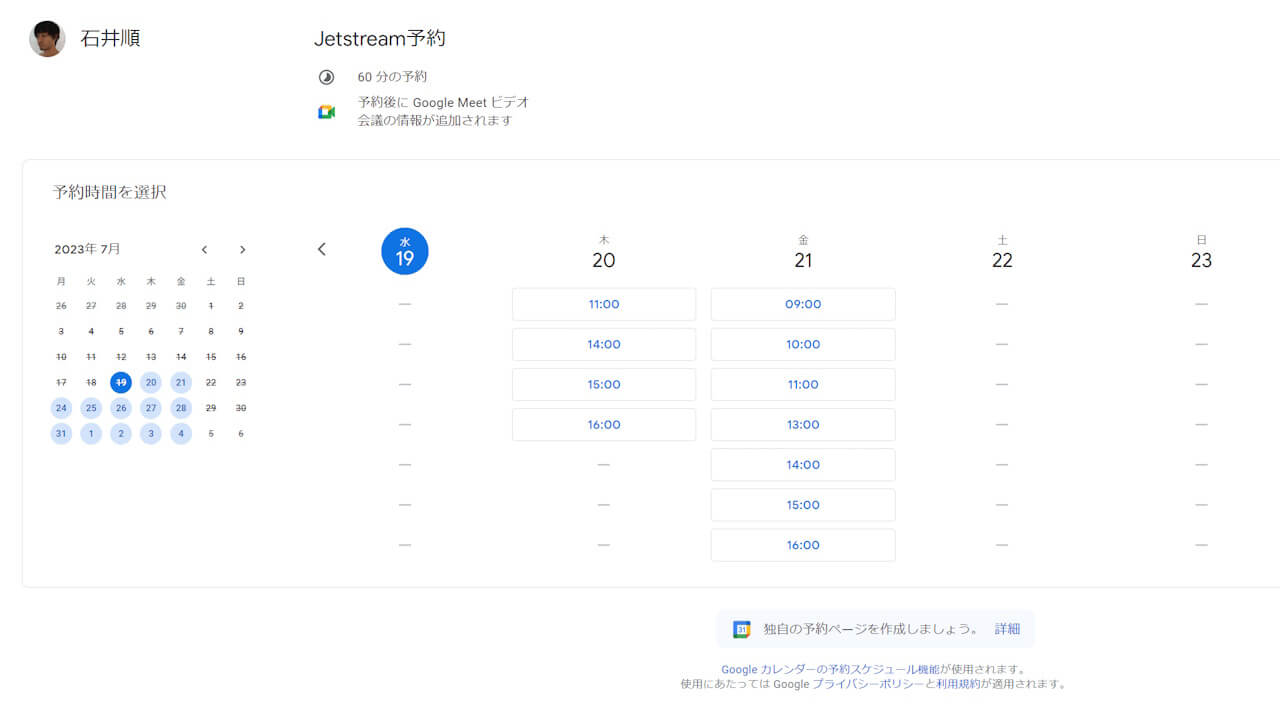Viewport: 1280px width, 720px height.
Task: Click date 20 in the mini calendar
Action: click(x=150, y=382)
